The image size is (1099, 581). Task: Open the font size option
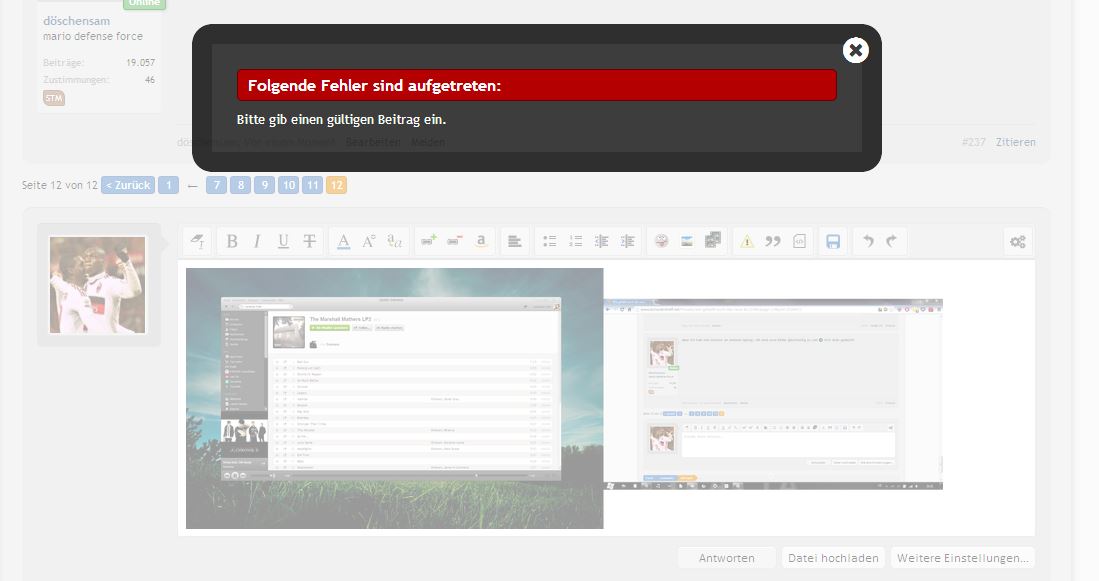click(369, 241)
